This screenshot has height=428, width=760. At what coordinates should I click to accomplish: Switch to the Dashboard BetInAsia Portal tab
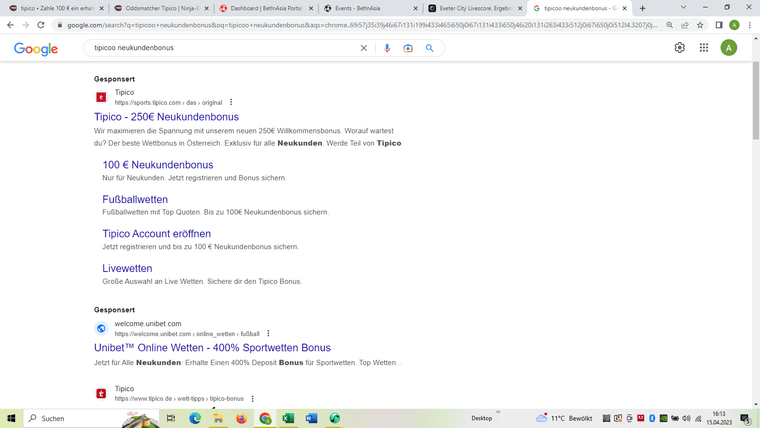tap(266, 8)
